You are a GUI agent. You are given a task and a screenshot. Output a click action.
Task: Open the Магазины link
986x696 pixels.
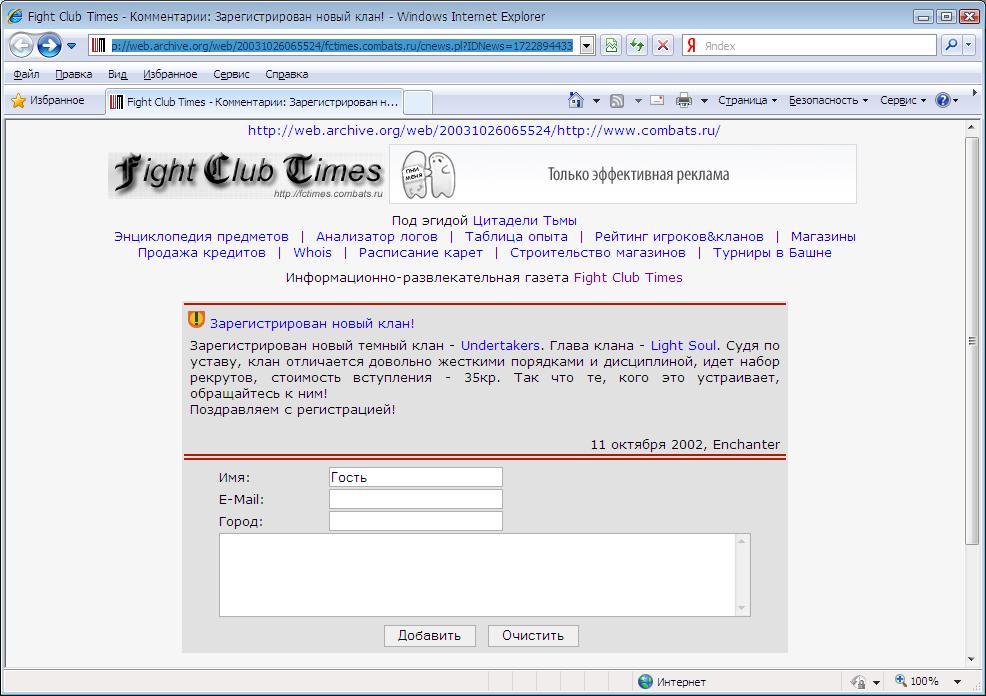(823, 237)
